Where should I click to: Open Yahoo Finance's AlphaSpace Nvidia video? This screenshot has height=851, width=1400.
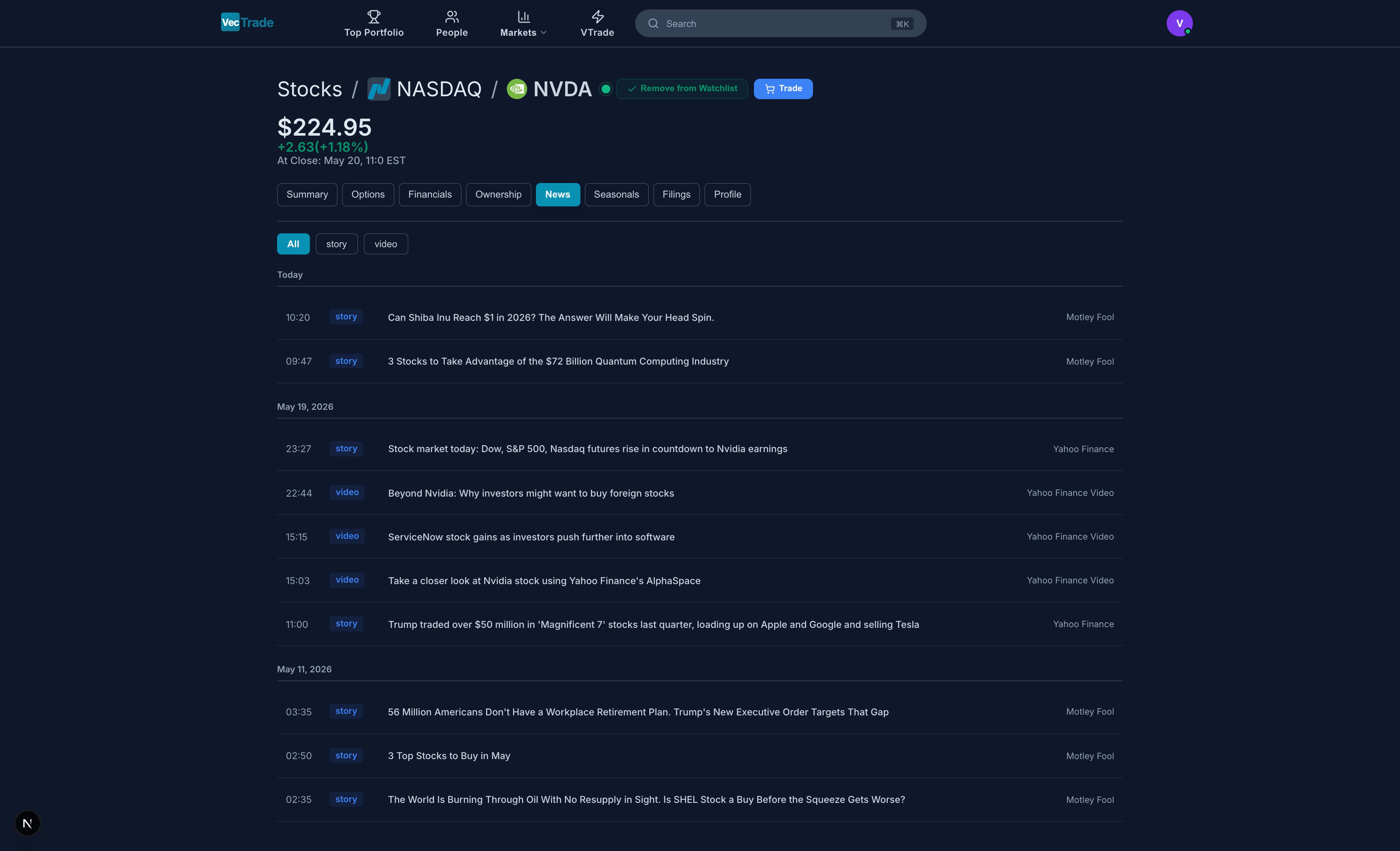coord(544,580)
